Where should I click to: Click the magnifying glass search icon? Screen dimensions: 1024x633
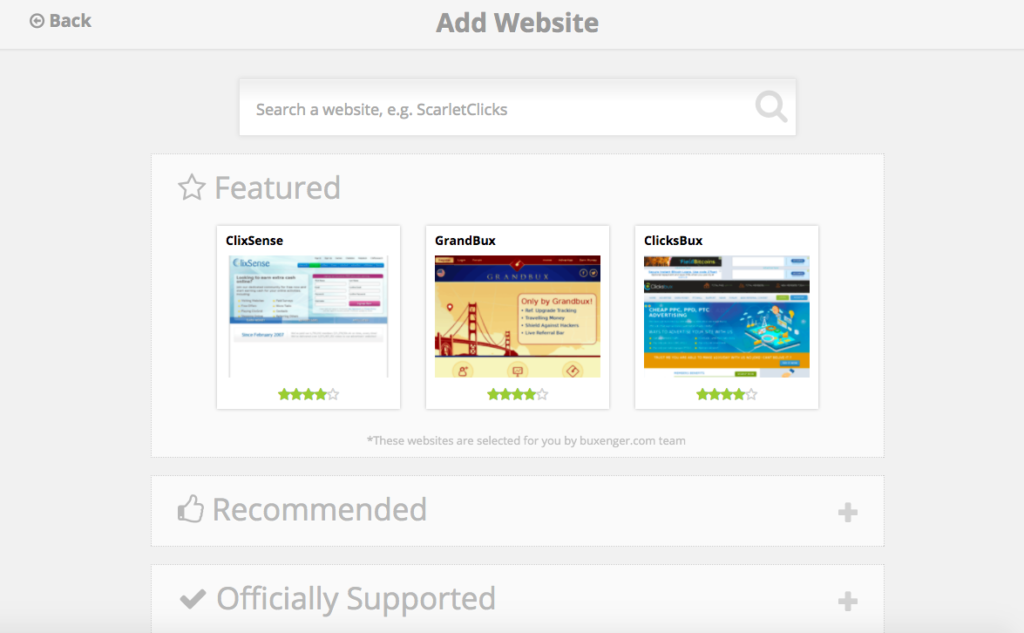(x=771, y=106)
